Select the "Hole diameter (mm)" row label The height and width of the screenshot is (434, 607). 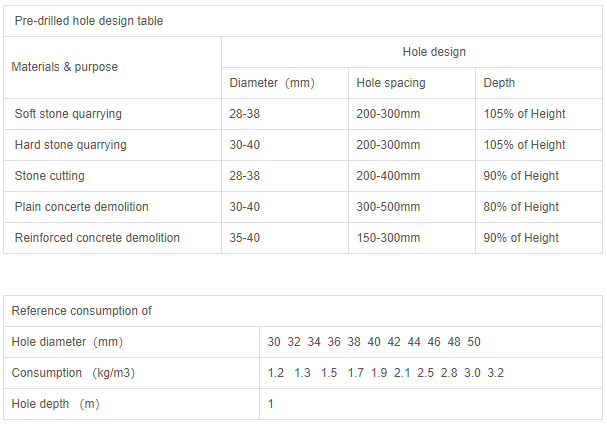pos(67,342)
